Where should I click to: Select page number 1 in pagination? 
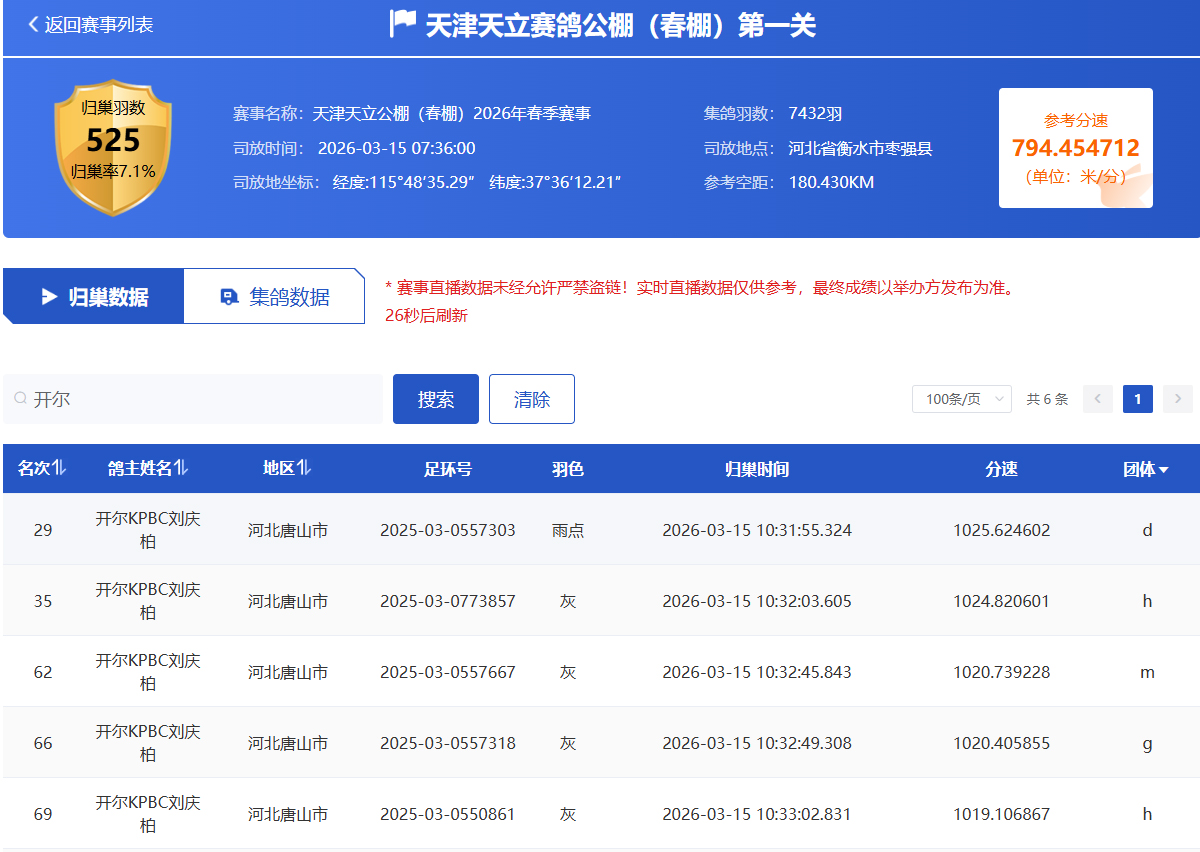coord(1137,399)
